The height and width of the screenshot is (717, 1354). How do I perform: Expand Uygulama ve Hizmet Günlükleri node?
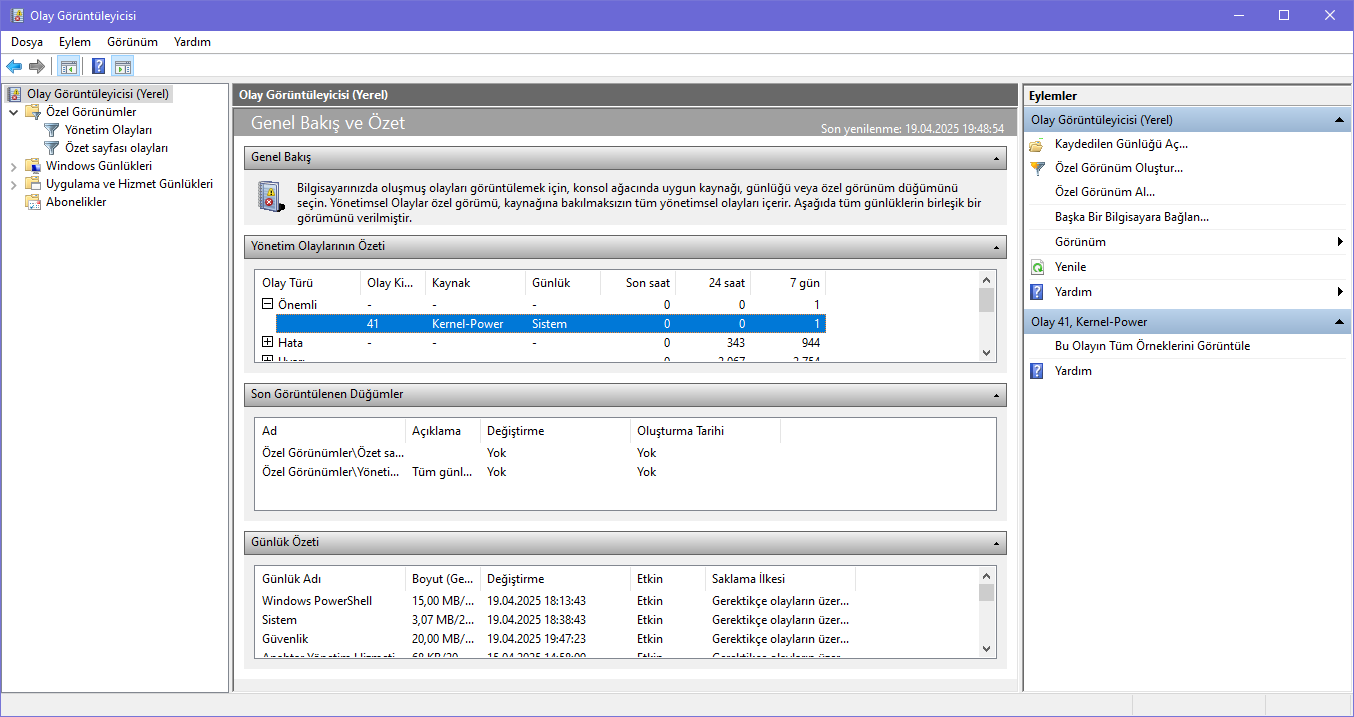13,184
